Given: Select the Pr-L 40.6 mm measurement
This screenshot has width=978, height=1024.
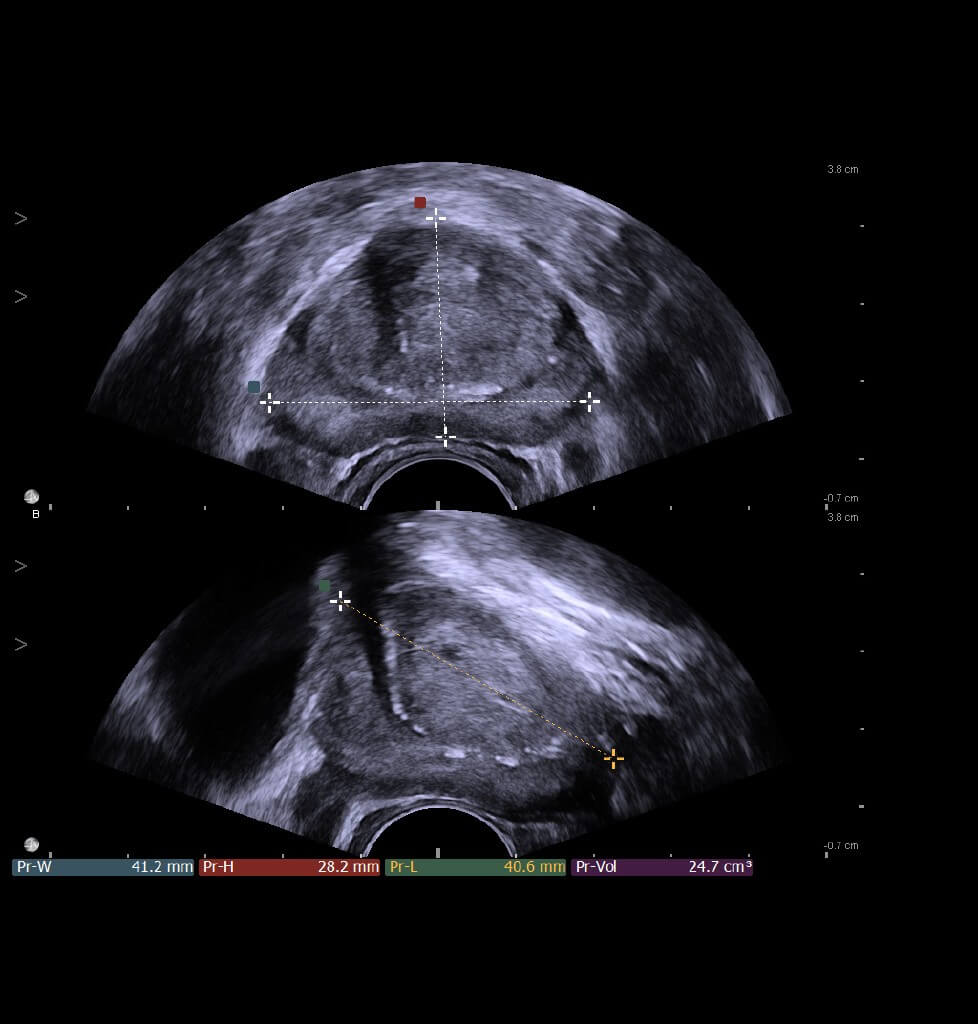Looking at the screenshot, I should click(x=475, y=867).
